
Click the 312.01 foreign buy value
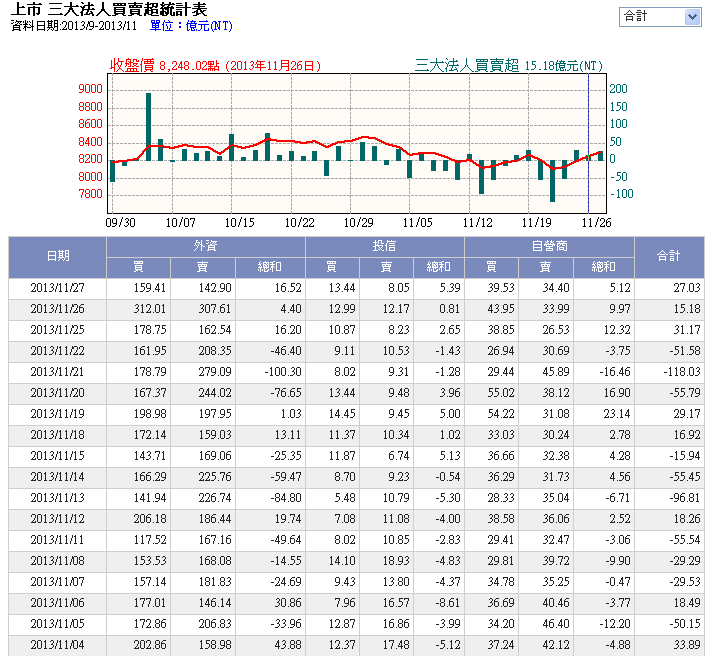pos(150,309)
